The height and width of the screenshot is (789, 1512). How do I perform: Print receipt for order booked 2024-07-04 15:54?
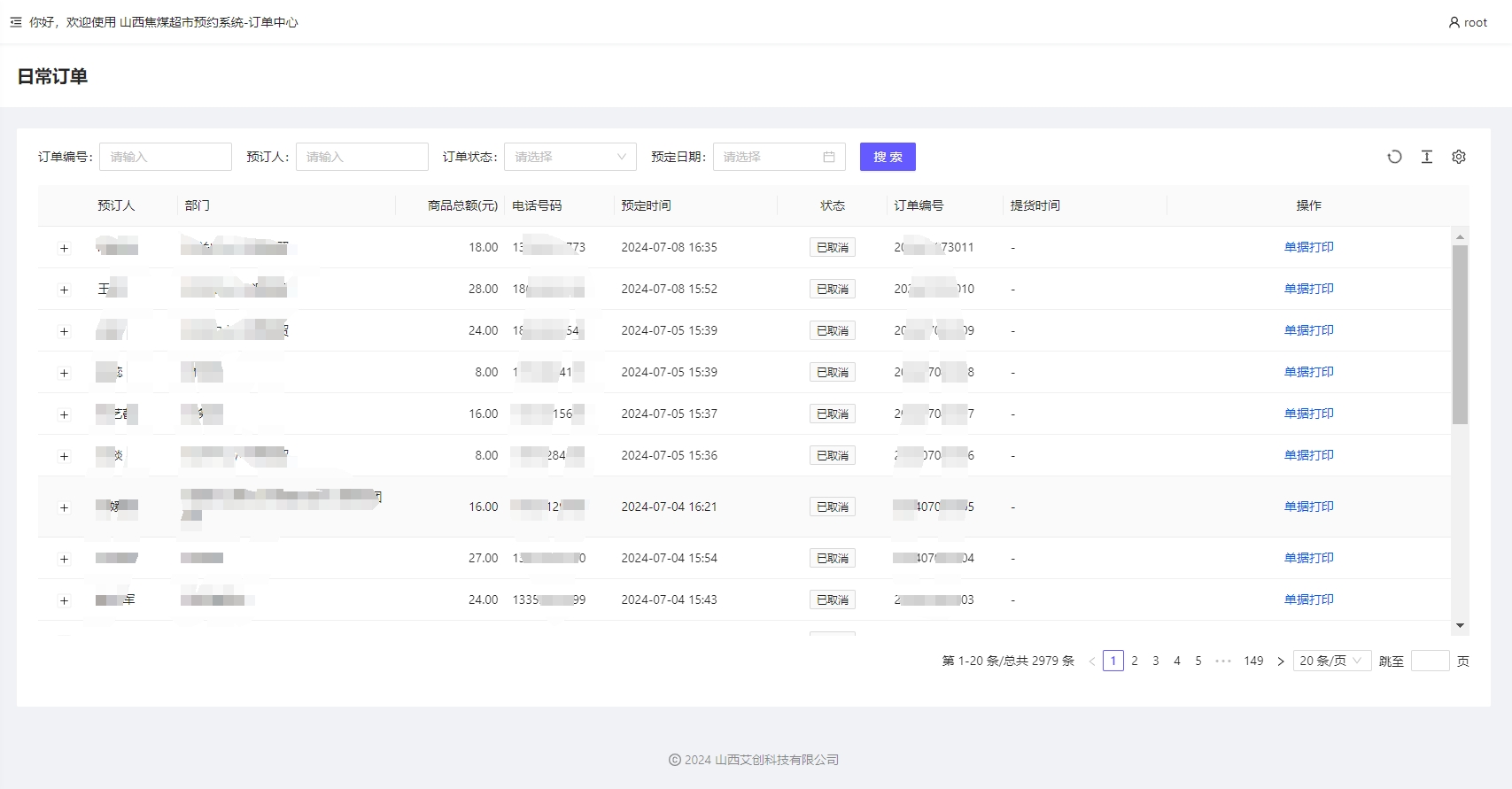tap(1308, 558)
